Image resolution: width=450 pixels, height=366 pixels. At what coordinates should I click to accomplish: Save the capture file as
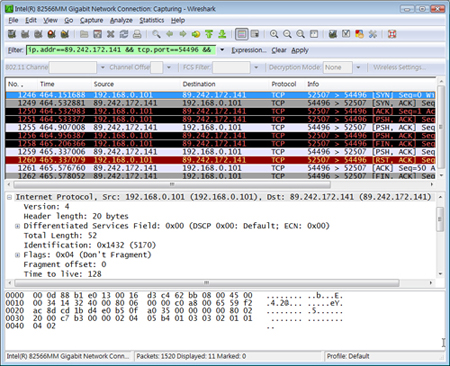click(97, 34)
